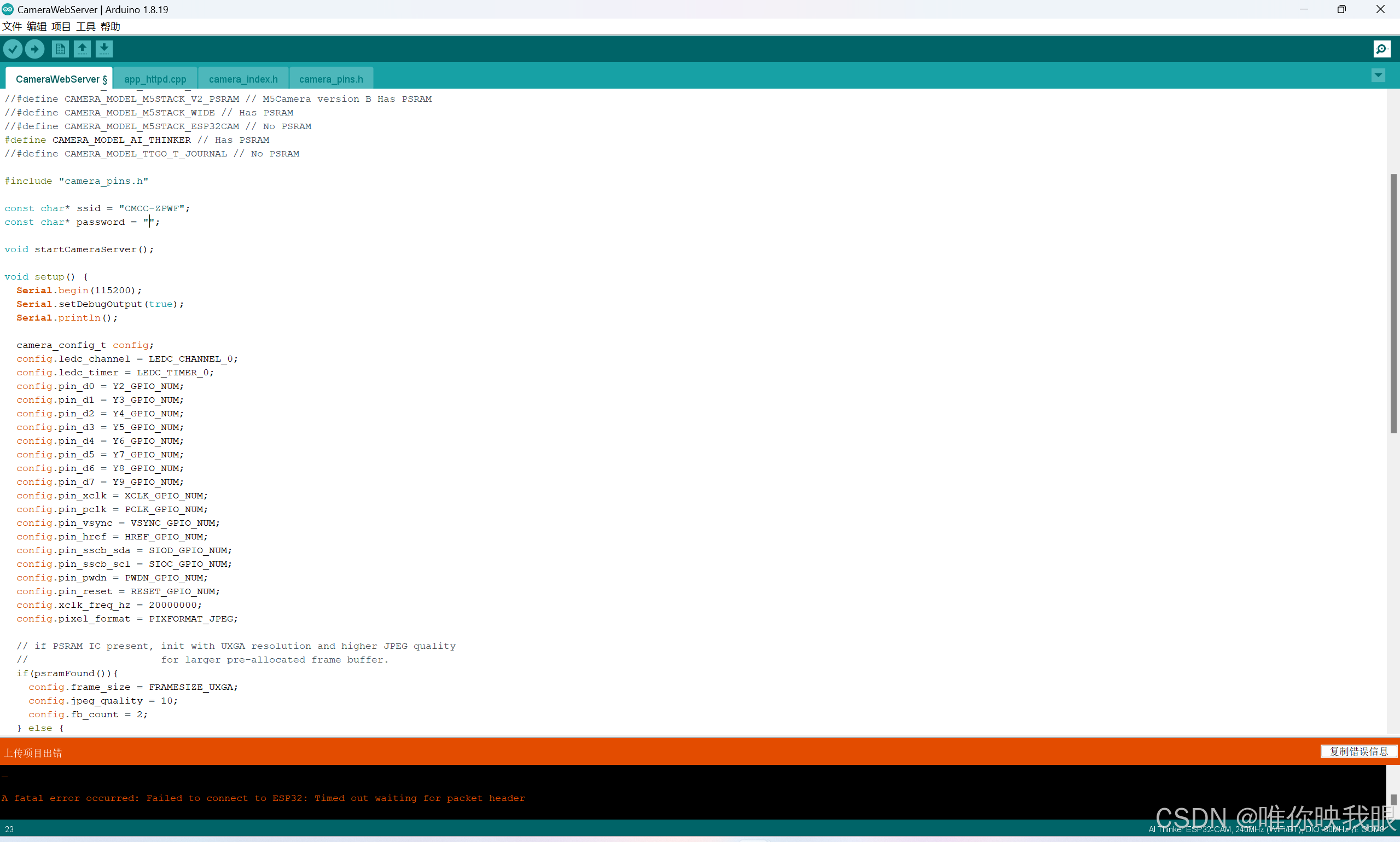Click the 复制错误信息 button
Screen dimensions: 1400x842
[1358, 751]
